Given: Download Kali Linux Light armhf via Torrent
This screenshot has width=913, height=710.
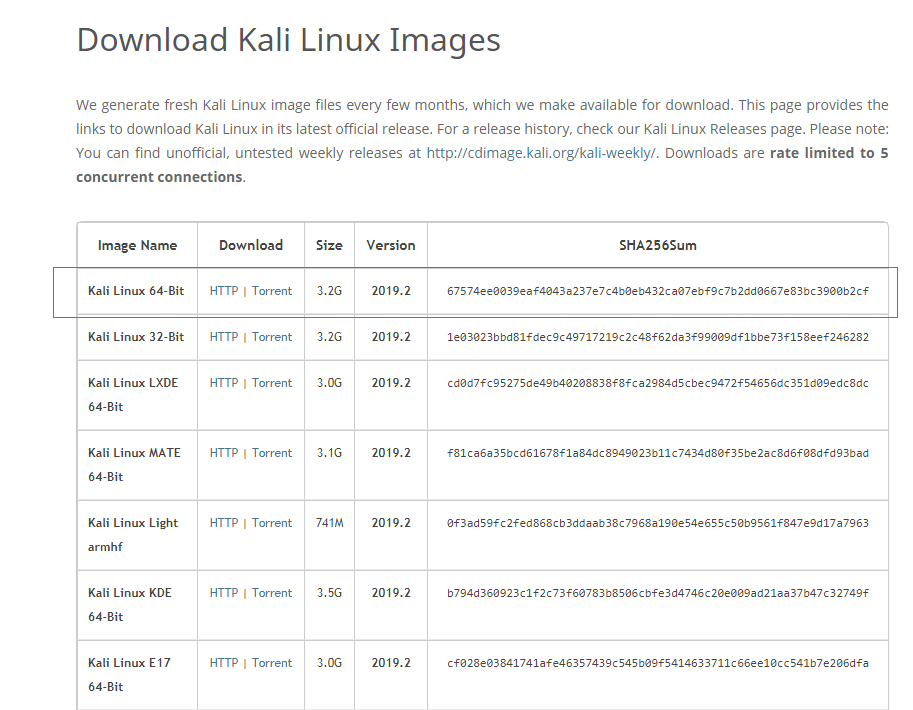Looking at the screenshot, I should point(272,522).
